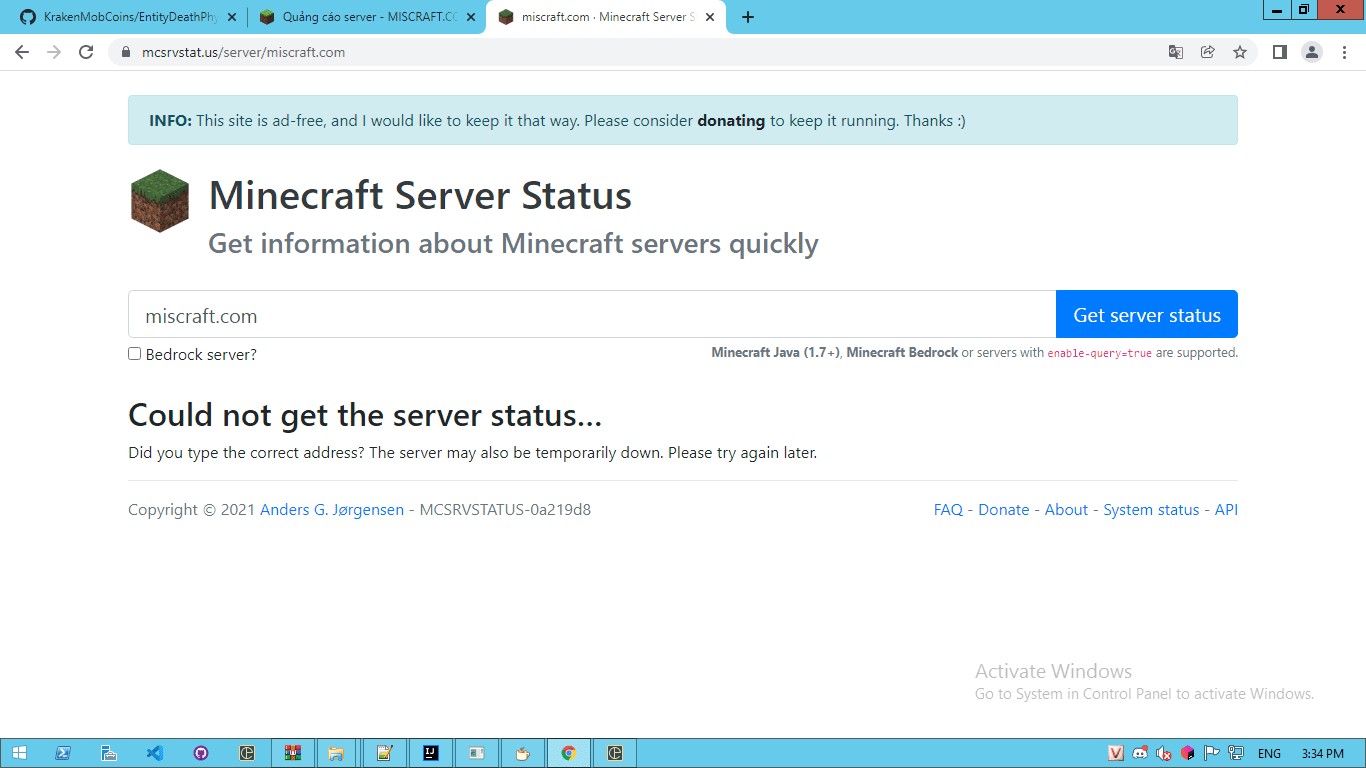Open the 3:34 PM system clock

1323,754
